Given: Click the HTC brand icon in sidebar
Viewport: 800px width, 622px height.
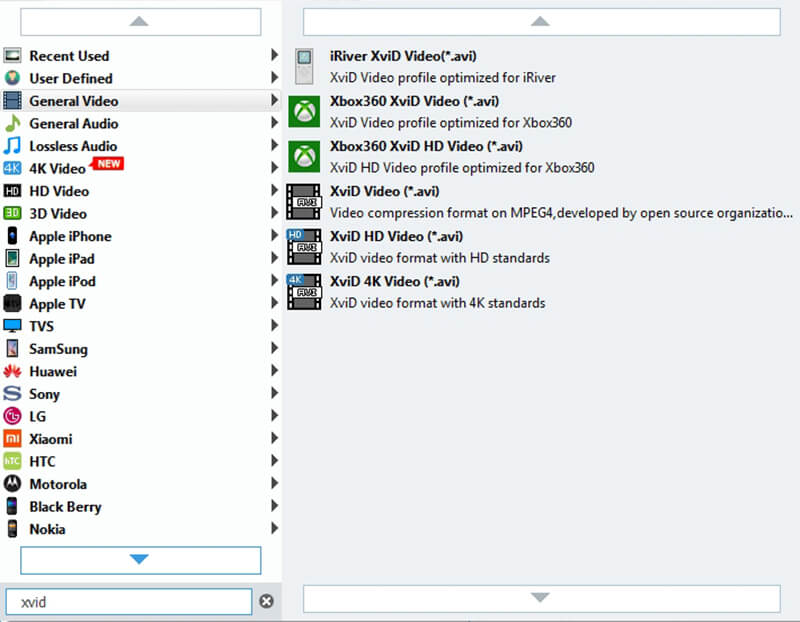Looking at the screenshot, I should (x=11, y=461).
